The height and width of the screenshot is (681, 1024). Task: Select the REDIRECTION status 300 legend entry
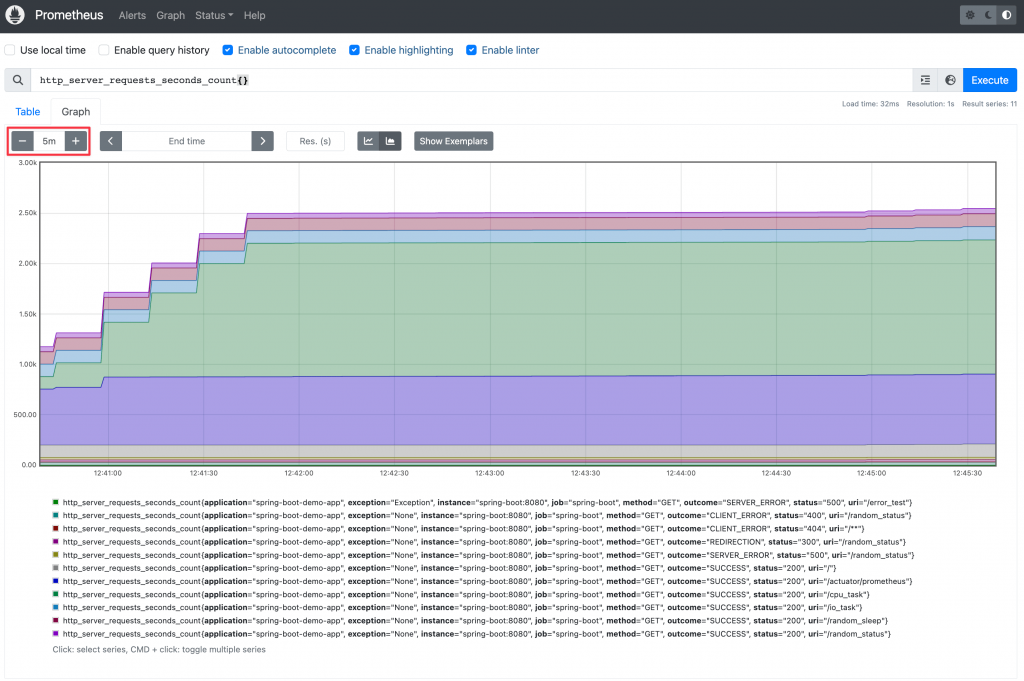[479, 542]
